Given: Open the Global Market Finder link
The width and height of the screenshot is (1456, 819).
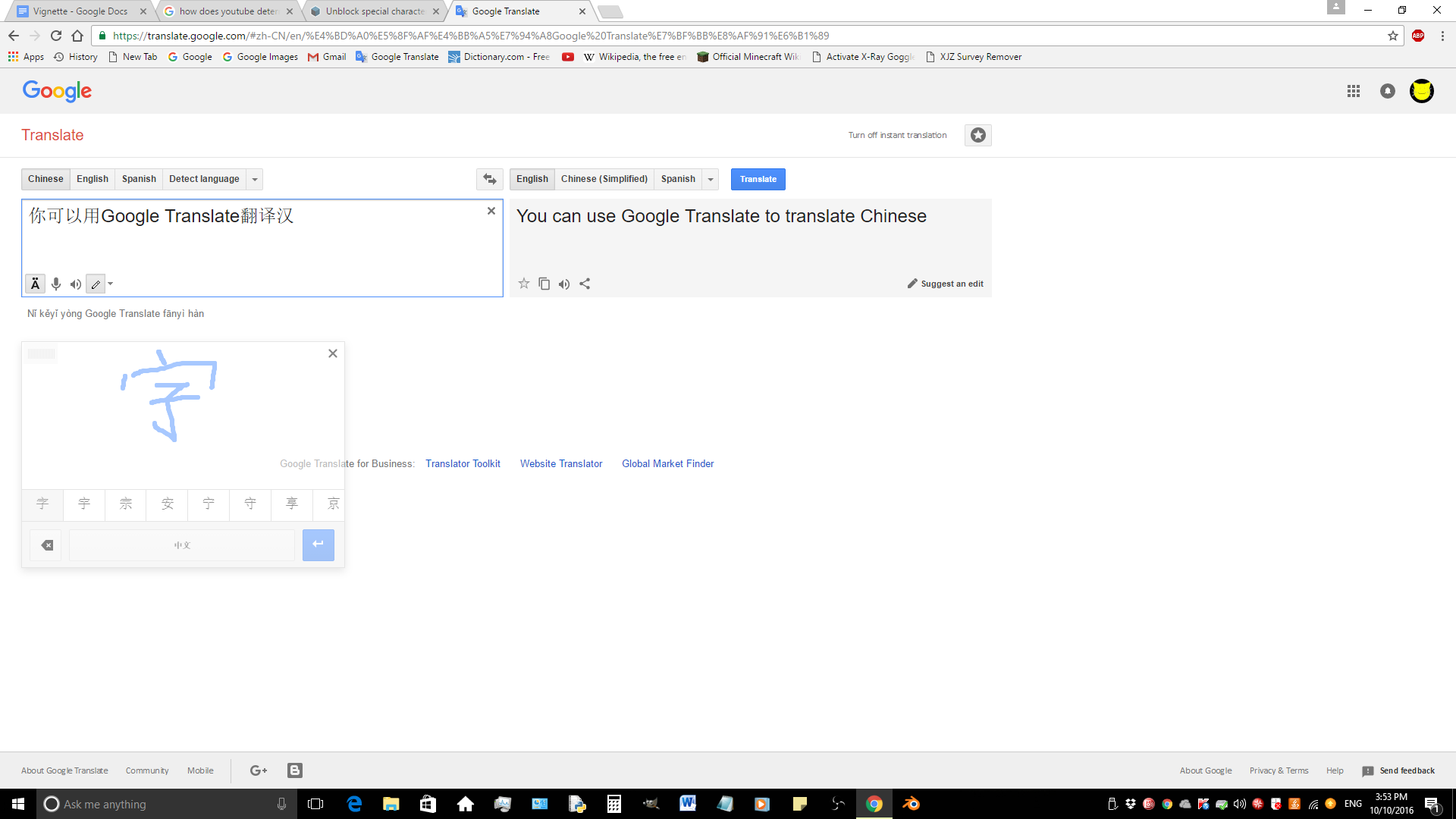Looking at the screenshot, I should [x=668, y=463].
